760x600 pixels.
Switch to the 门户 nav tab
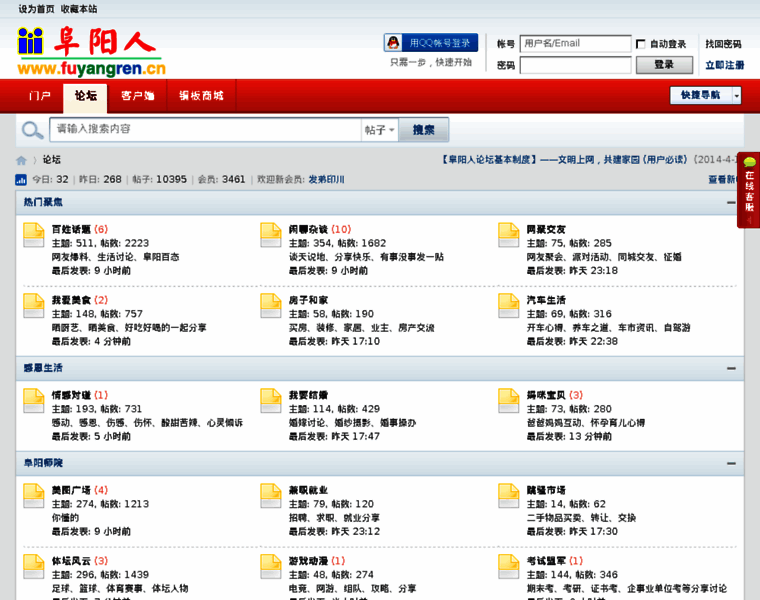pyautogui.click(x=40, y=96)
